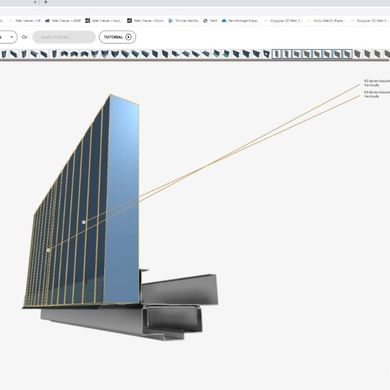This screenshot has width=390, height=390.
Task: Click the TUTORIAL button
Action: pyautogui.click(x=117, y=37)
